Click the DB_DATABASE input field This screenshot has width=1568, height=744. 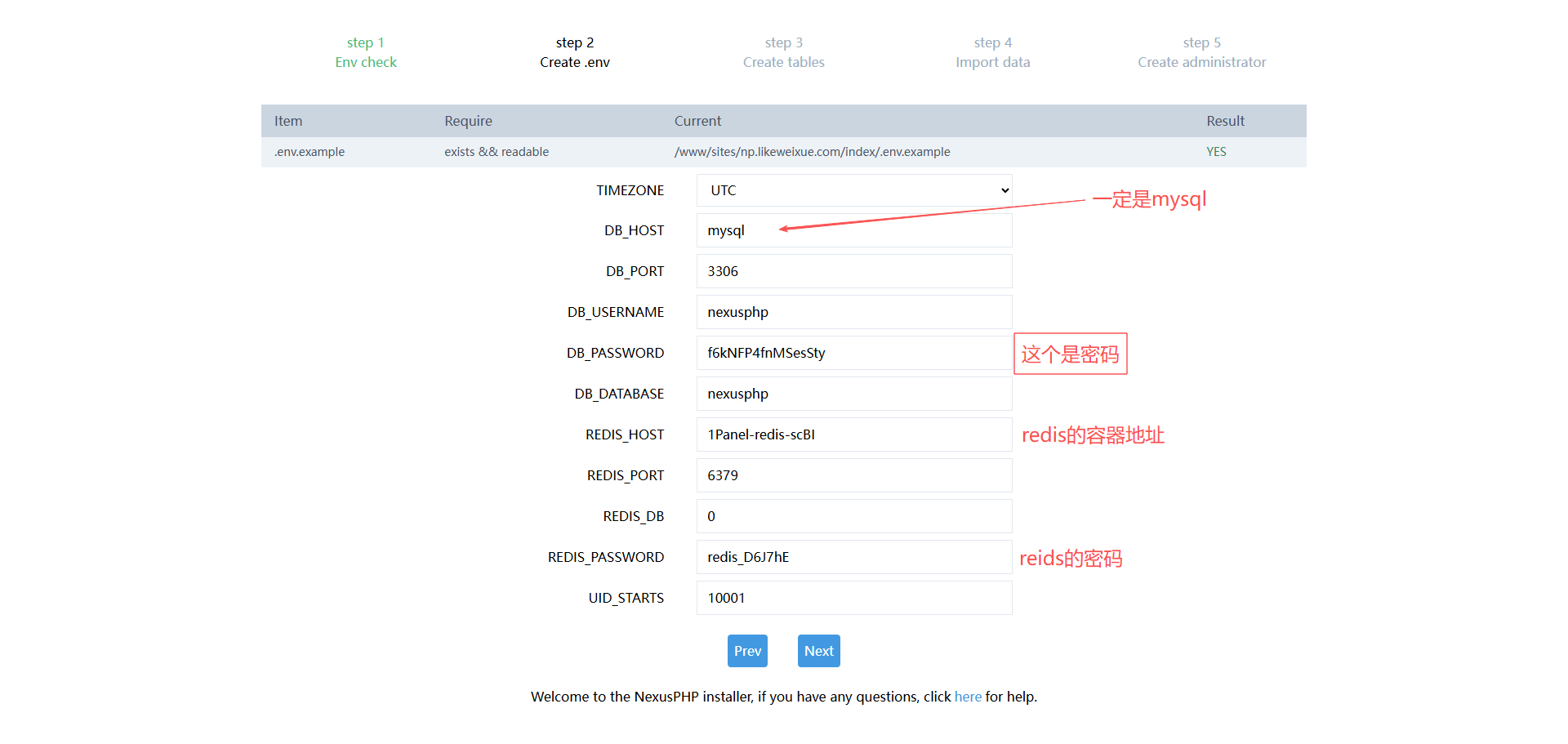853,394
